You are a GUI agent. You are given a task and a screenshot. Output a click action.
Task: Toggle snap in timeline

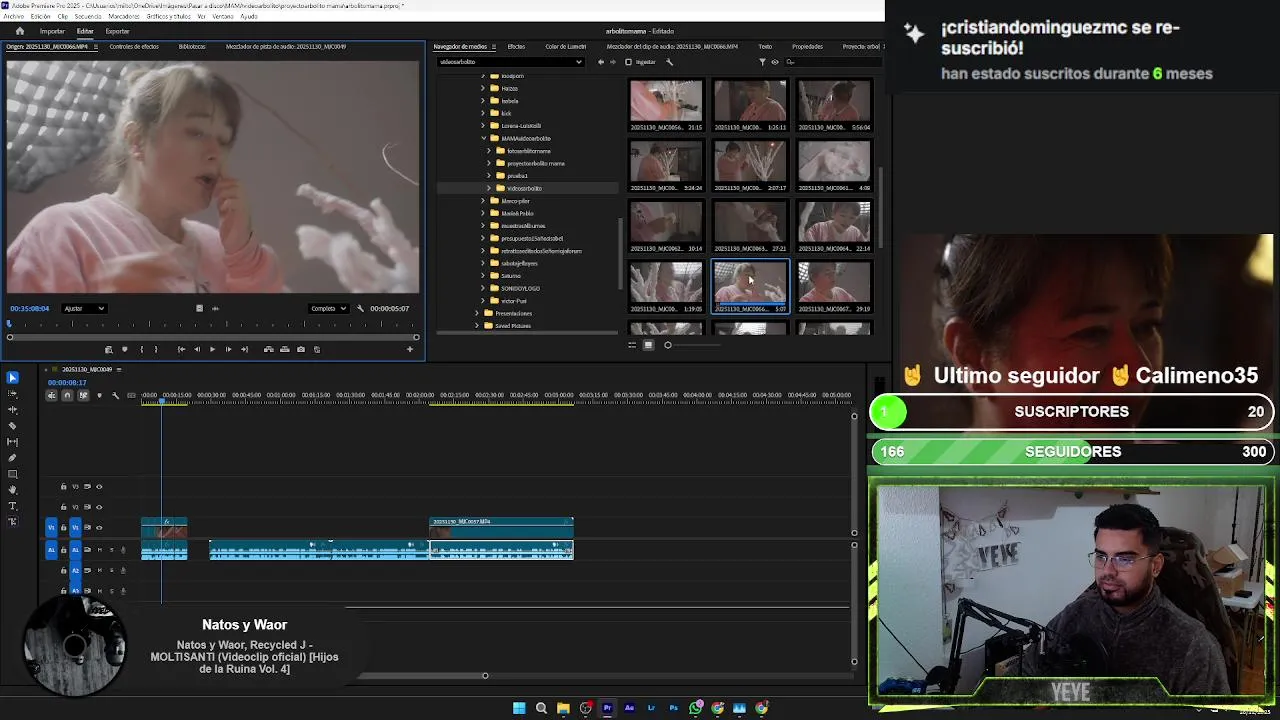point(67,396)
